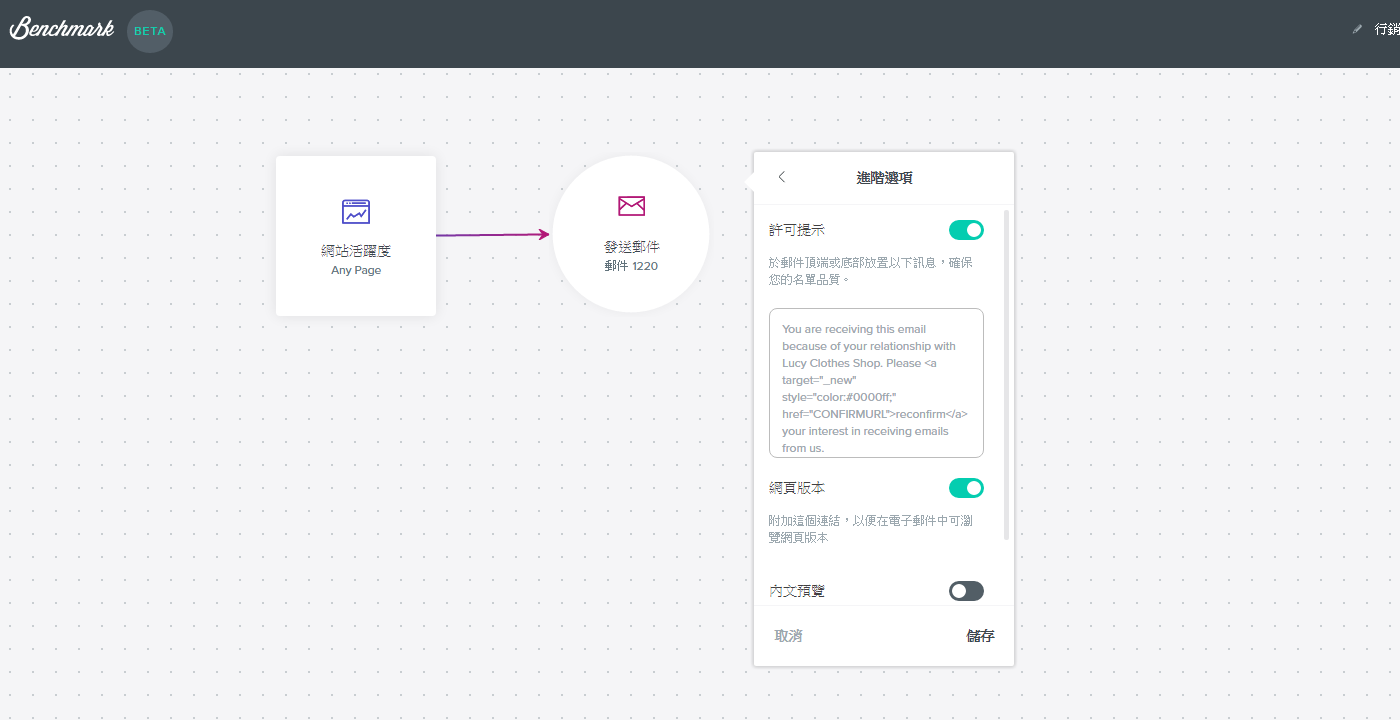Viewport: 1400px width, 720px height.
Task: Click the pencil edit icon beside 行銷
Action: click(1357, 30)
